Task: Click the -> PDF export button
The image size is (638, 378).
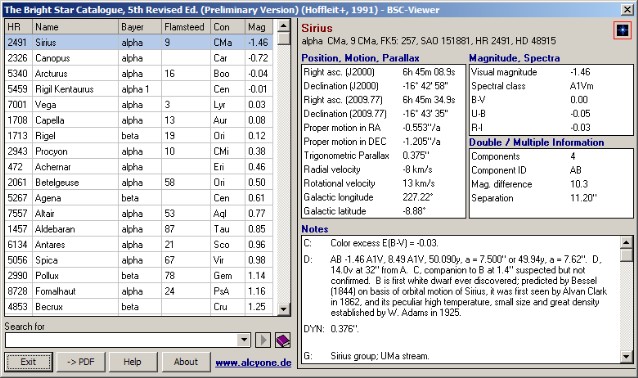Action: pyautogui.click(x=81, y=362)
